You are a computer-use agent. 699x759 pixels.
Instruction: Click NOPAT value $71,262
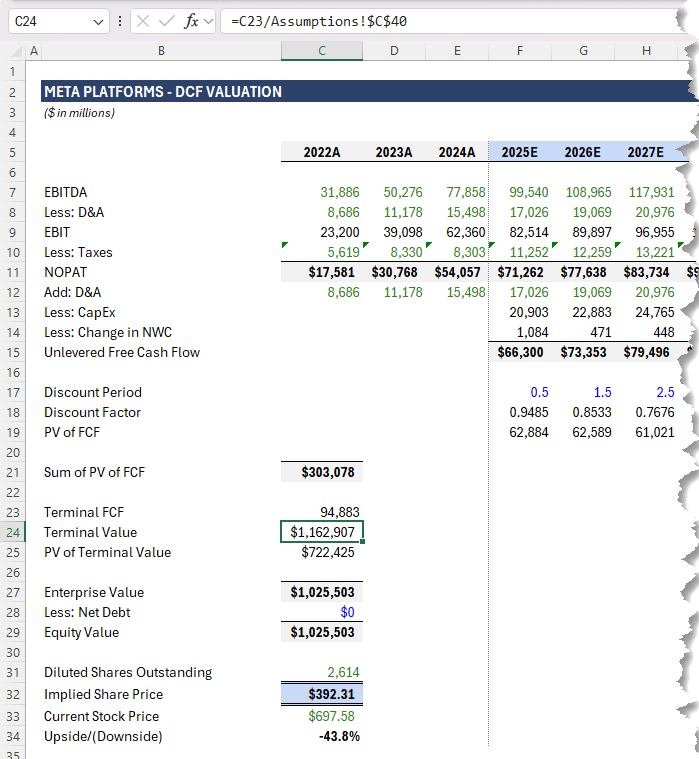[520, 272]
